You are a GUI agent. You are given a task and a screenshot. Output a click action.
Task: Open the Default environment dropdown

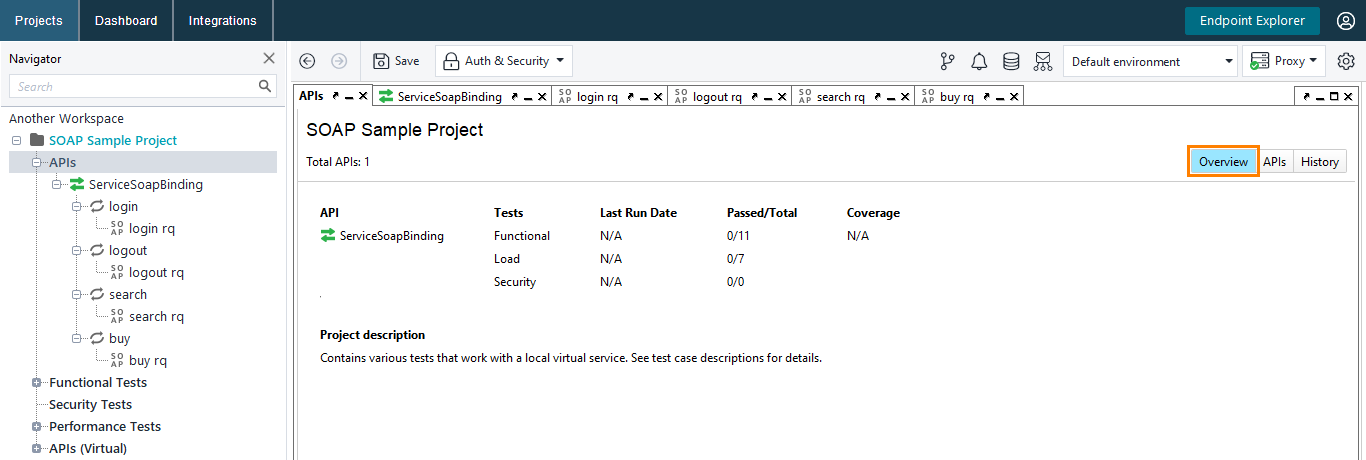[x=1150, y=61]
